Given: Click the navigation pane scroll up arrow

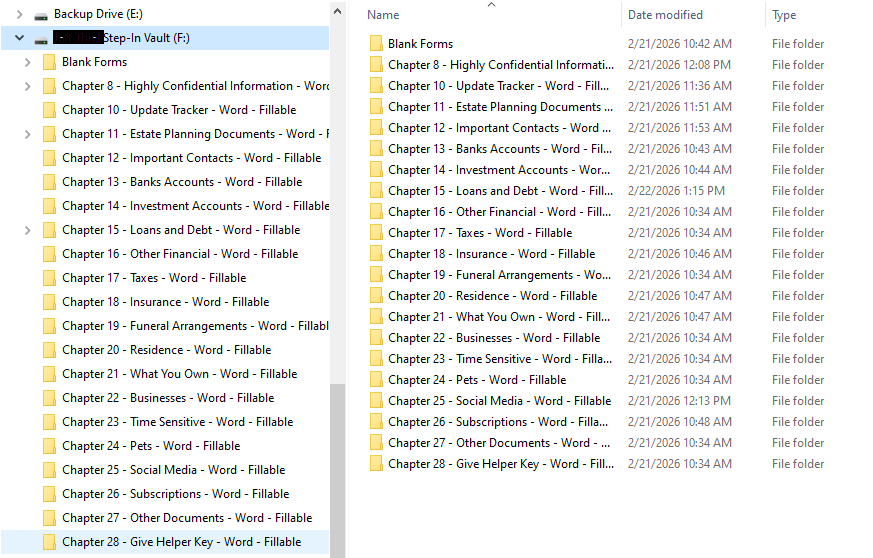Looking at the screenshot, I should [337, 11].
